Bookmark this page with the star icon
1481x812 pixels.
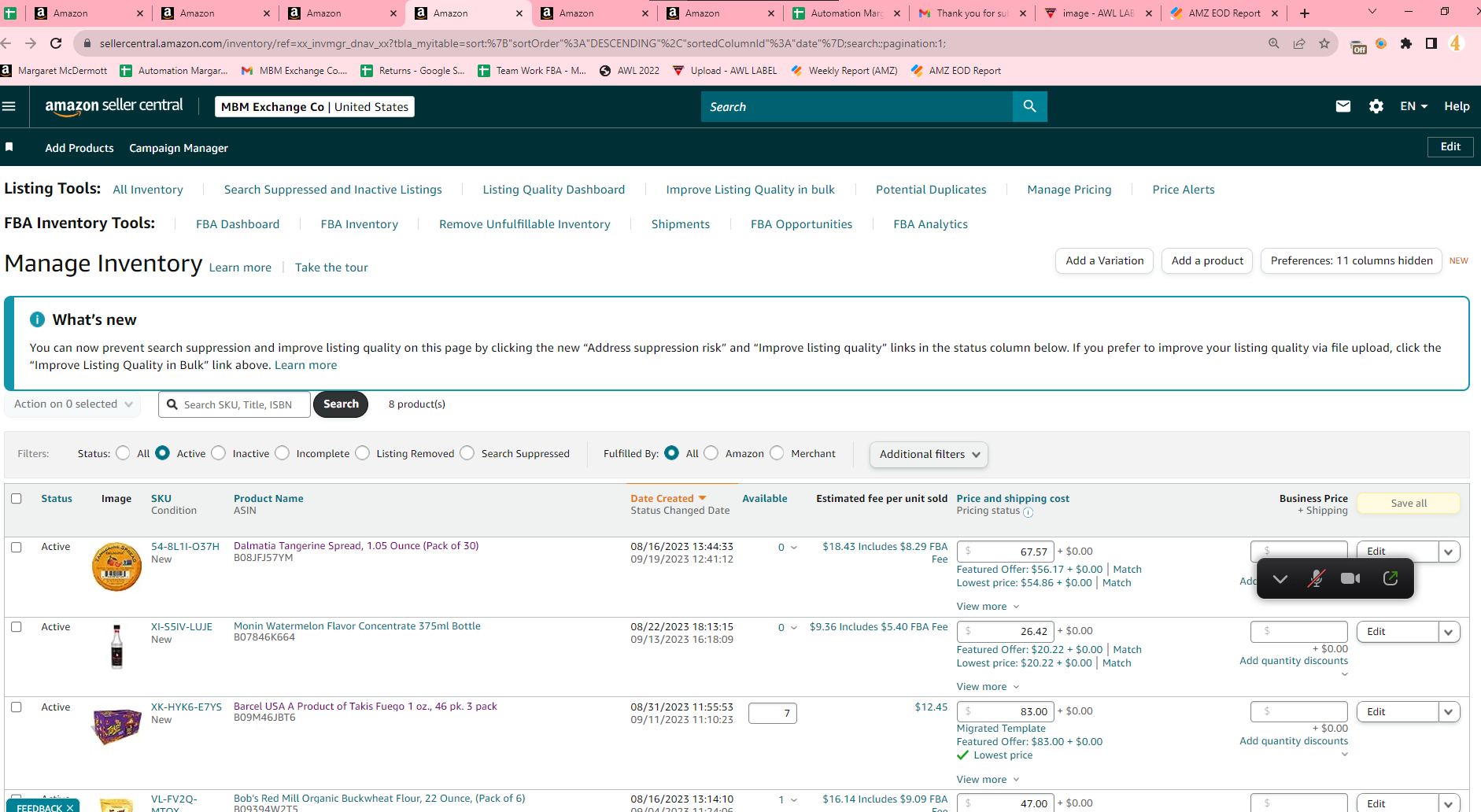[1324, 43]
